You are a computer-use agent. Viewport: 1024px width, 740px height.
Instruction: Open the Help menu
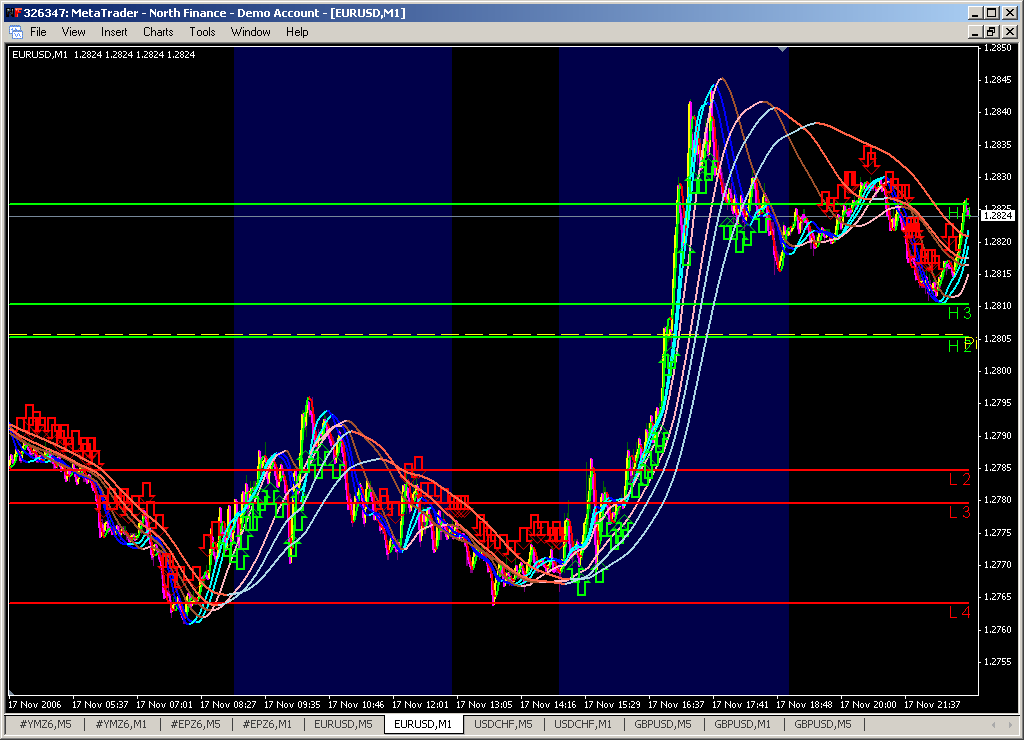[297, 32]
